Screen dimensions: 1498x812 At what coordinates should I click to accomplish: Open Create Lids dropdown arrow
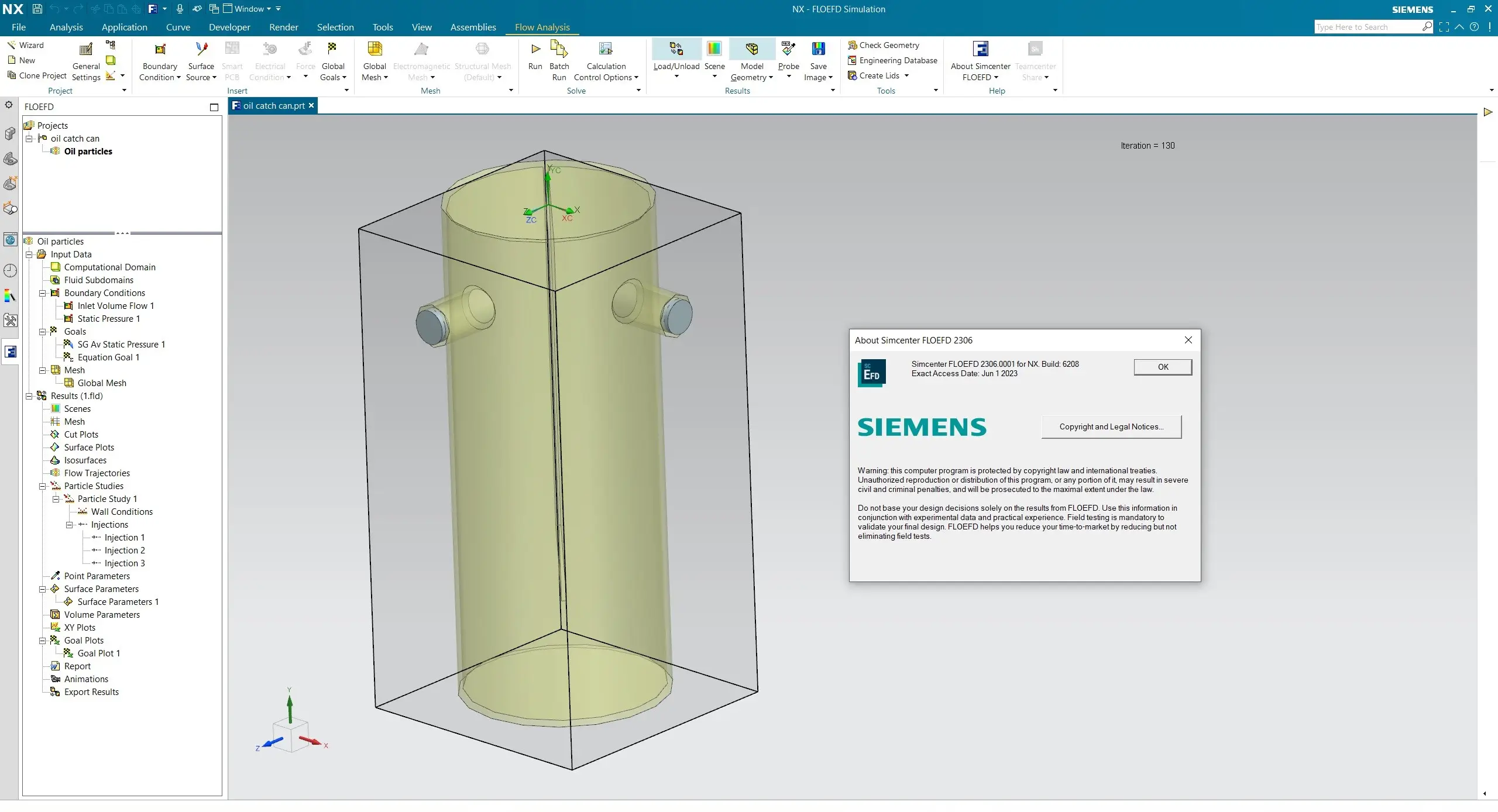[906, 75]
